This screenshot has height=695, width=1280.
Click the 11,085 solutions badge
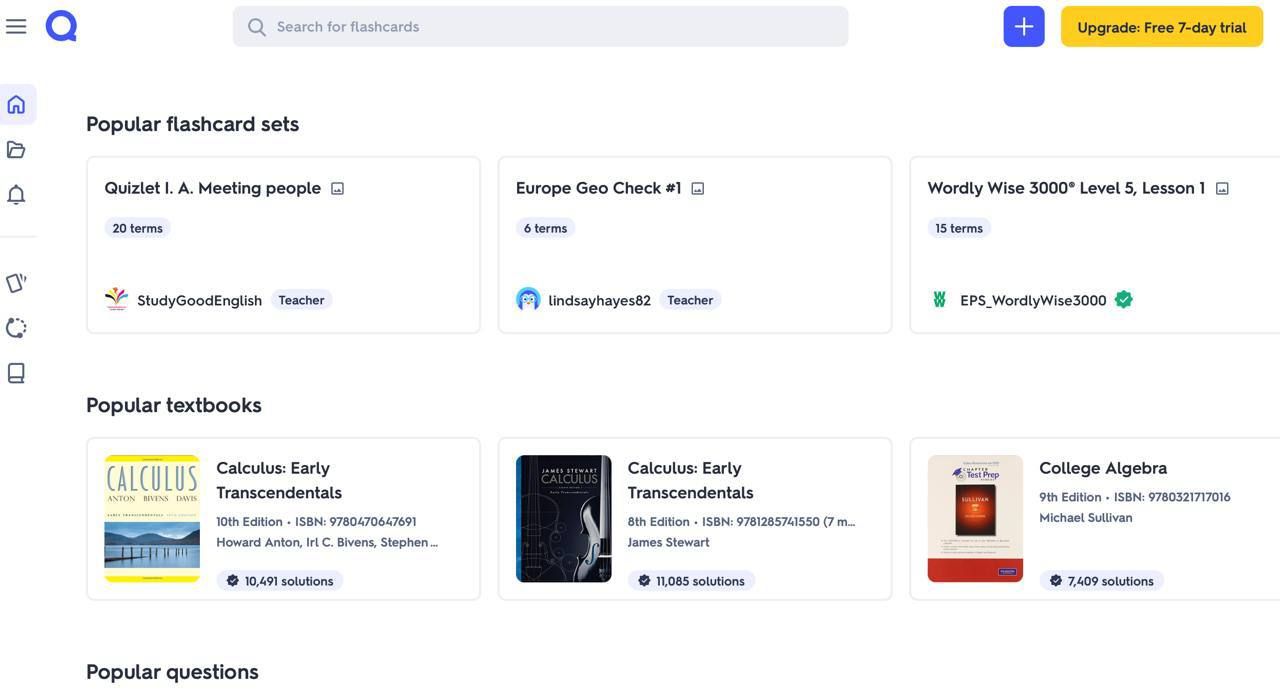(x=691, y=581)
